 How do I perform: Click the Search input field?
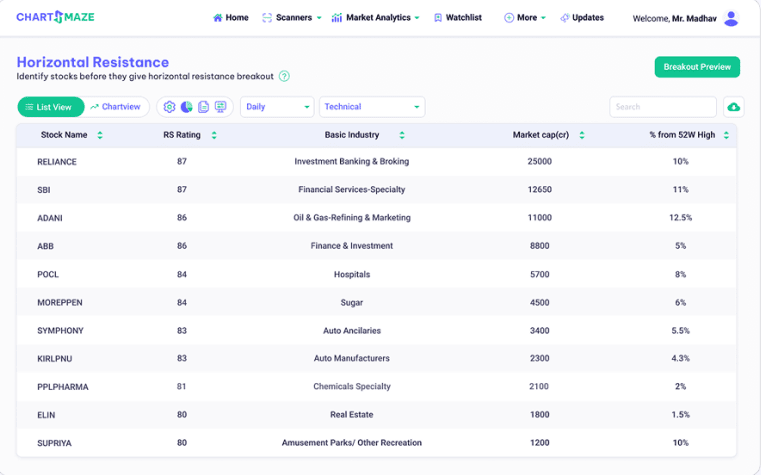point(663,107)
